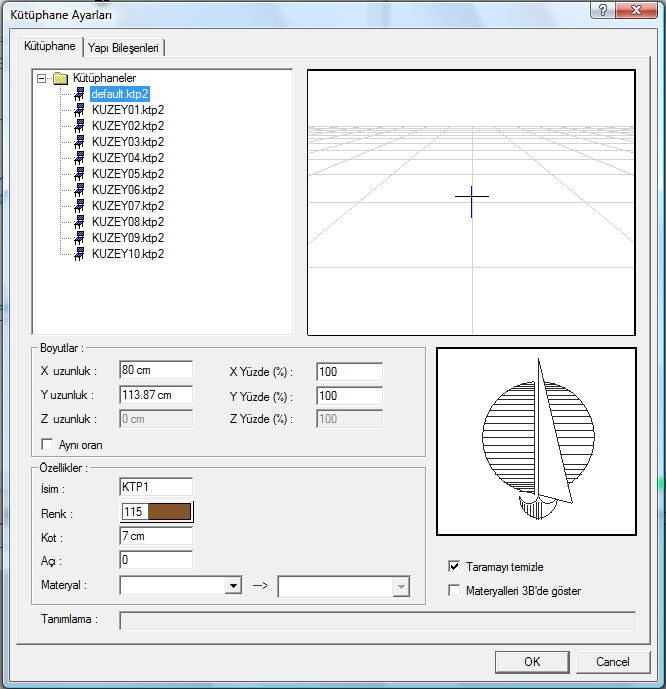Image resolution: width=666 pixels, height=689 pixels.
Task: Confirm settings with the OK button
Action: [x=532, y=662]
